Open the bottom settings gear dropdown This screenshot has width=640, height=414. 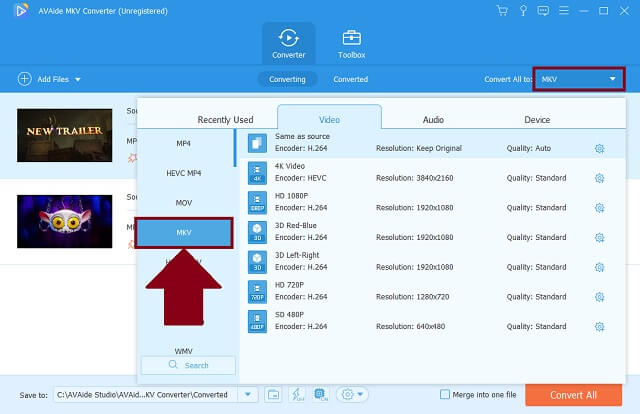click(x=352, y=394)
